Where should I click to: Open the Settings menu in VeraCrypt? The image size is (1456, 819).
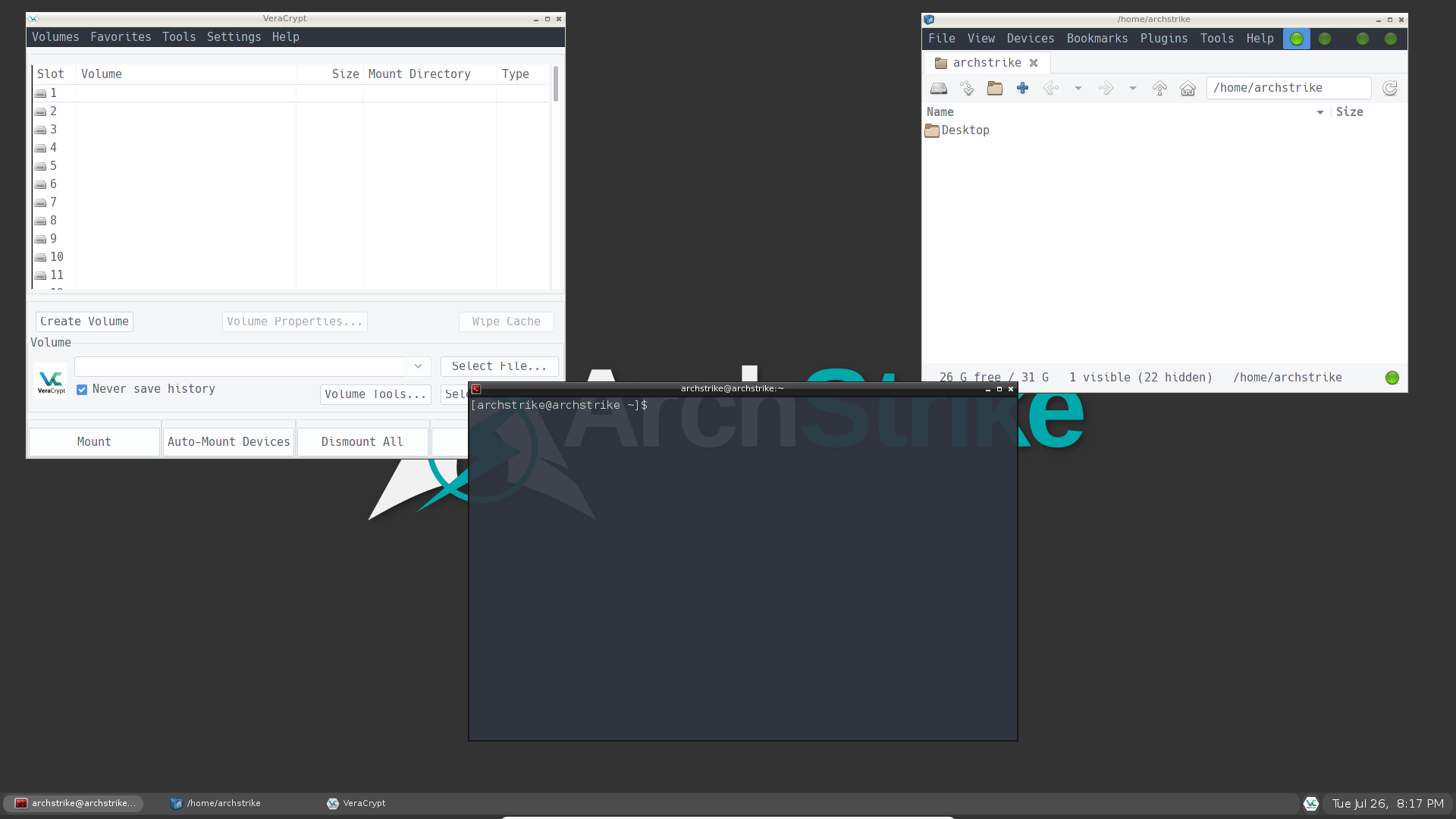coord(234,37)
